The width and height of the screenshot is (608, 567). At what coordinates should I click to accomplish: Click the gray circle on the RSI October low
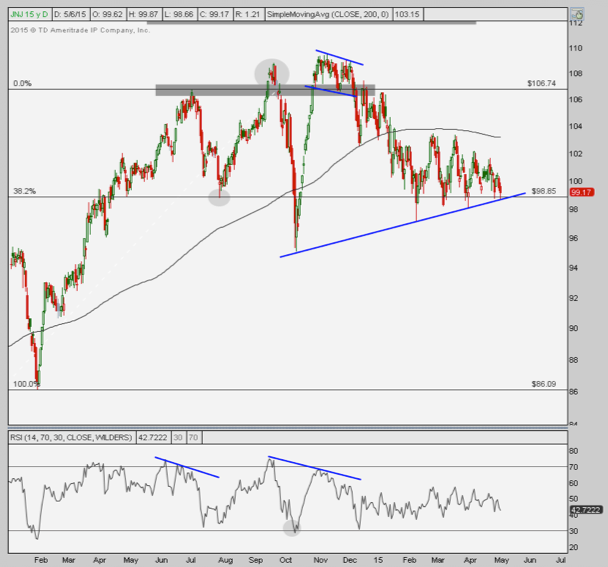[x=291, y=527]
